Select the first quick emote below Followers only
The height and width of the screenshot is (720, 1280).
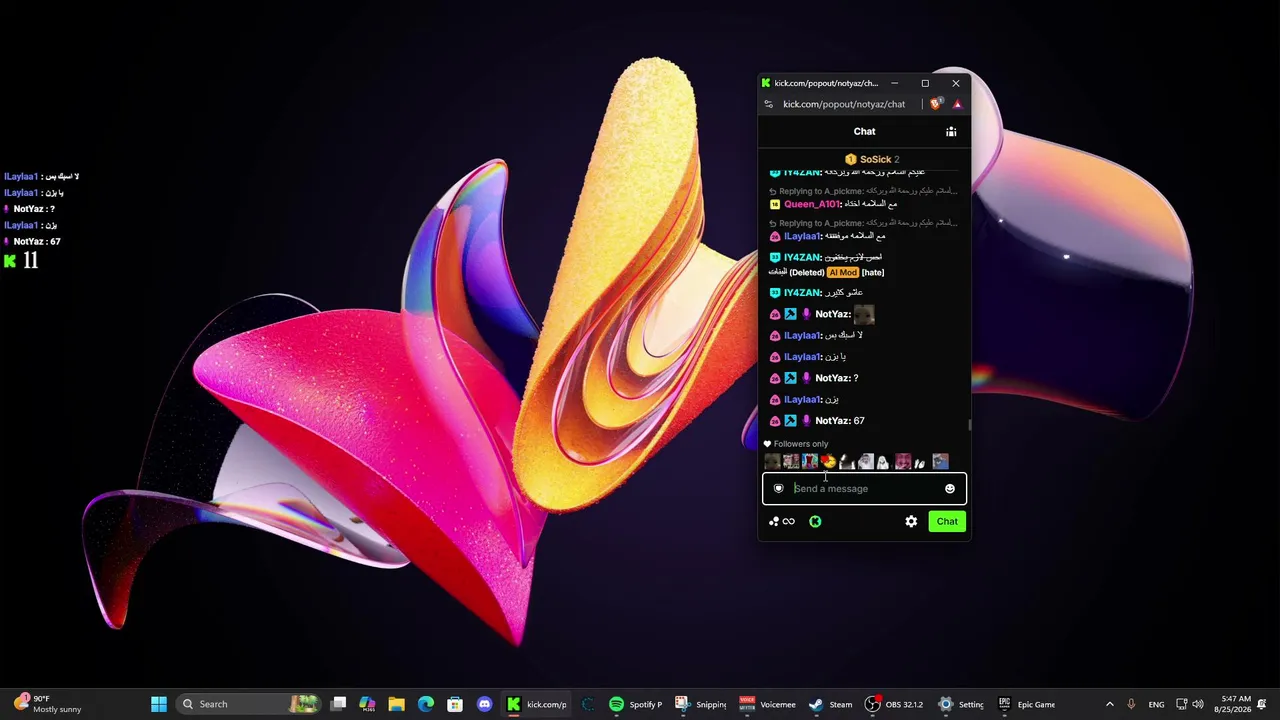[x=772, y=461]
